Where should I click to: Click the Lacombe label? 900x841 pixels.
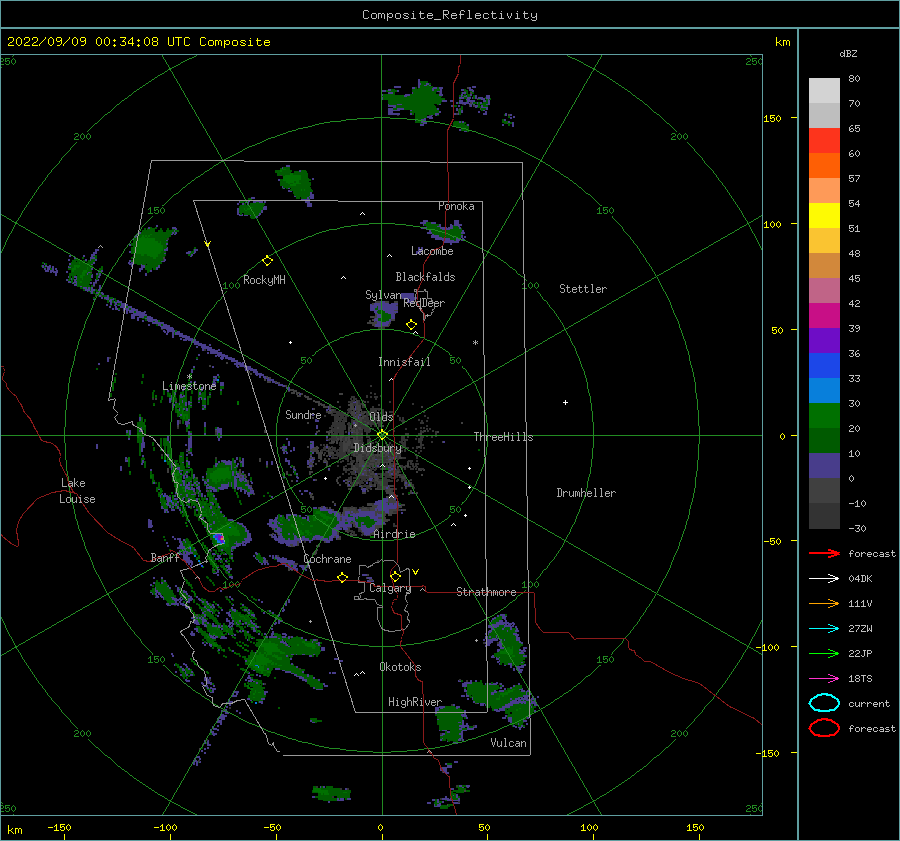432,251
